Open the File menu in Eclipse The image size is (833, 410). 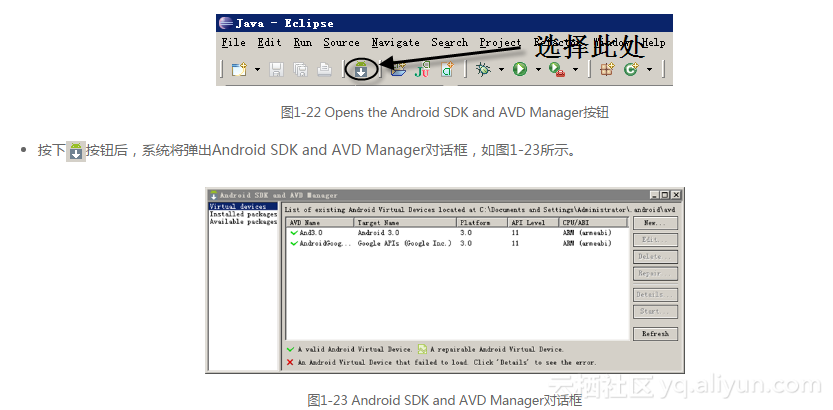click(234, 42)
